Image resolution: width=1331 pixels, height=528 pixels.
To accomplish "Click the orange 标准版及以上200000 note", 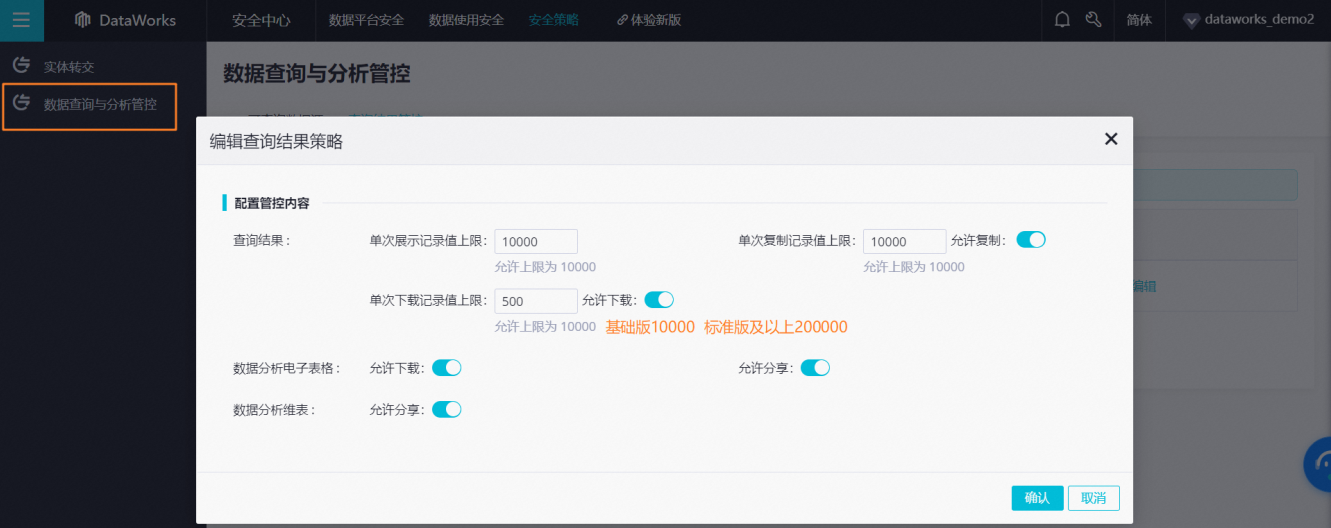I will coord(776,327).
